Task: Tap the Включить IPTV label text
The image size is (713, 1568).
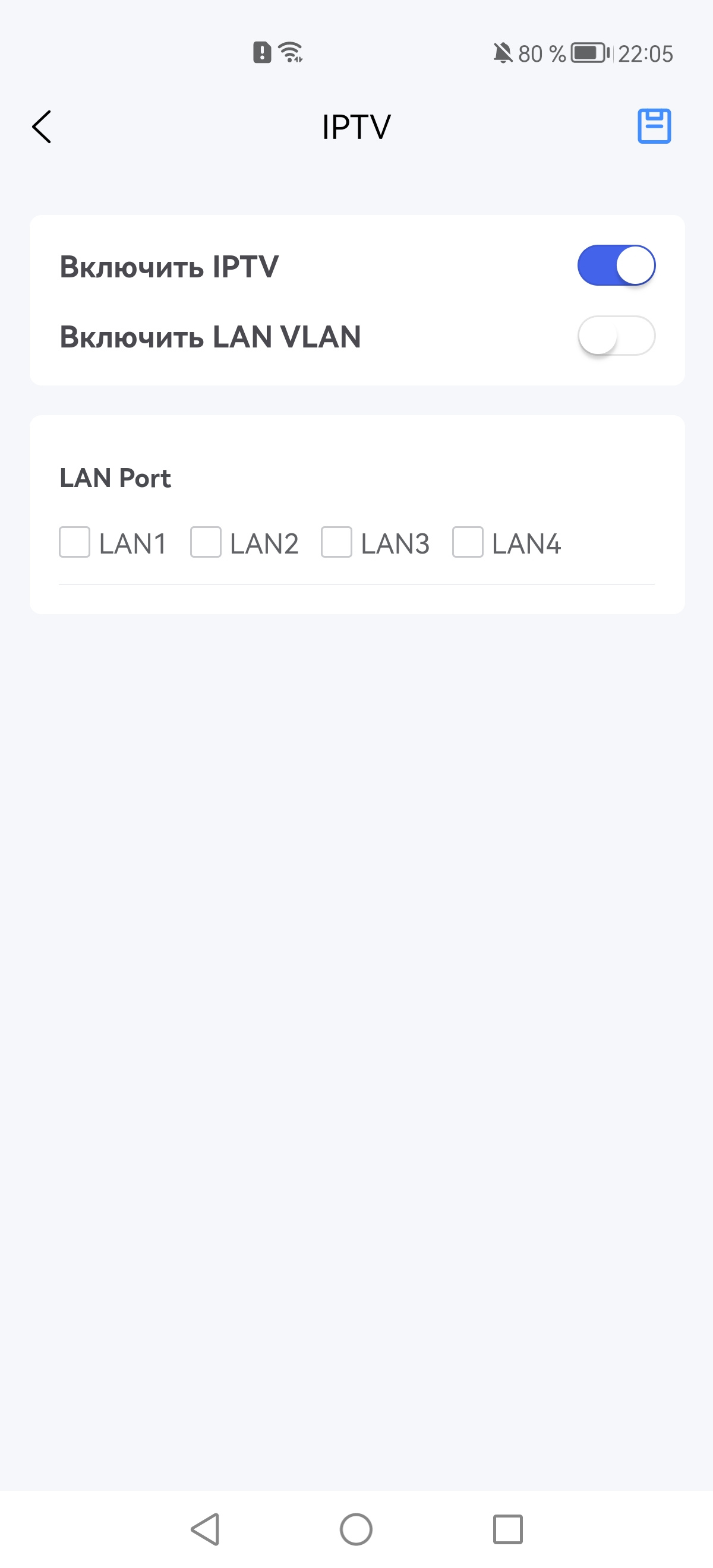Action: click(x=169, y=267)
